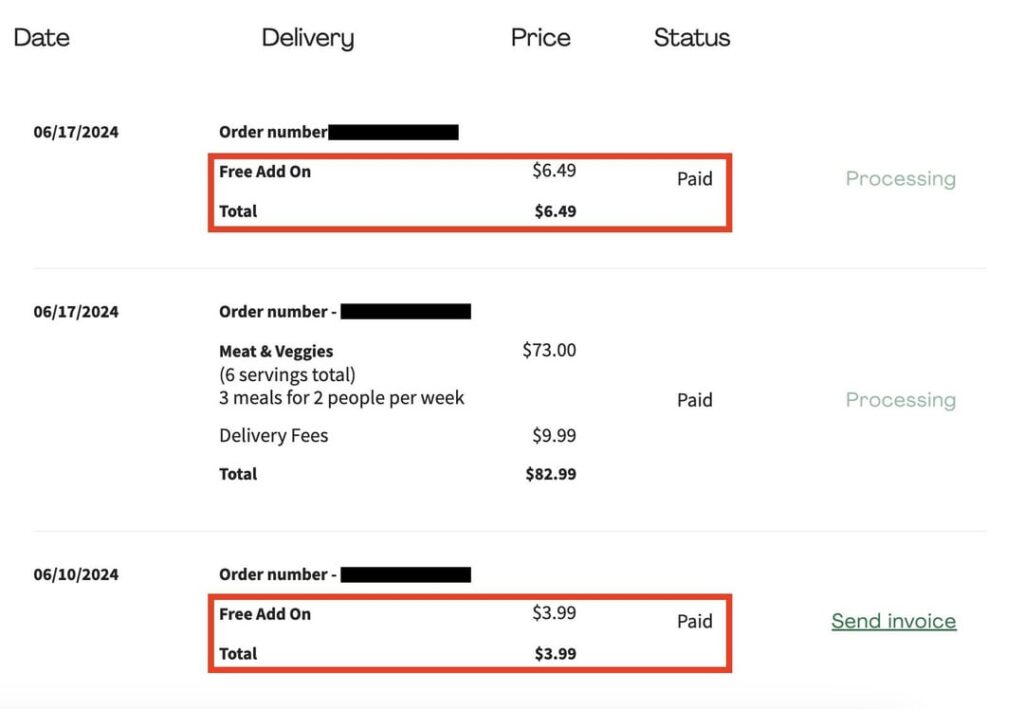Select the Free Add On $6.49 entry
1024x709 pixels.
pyautogui.click(x=264, y=171)
